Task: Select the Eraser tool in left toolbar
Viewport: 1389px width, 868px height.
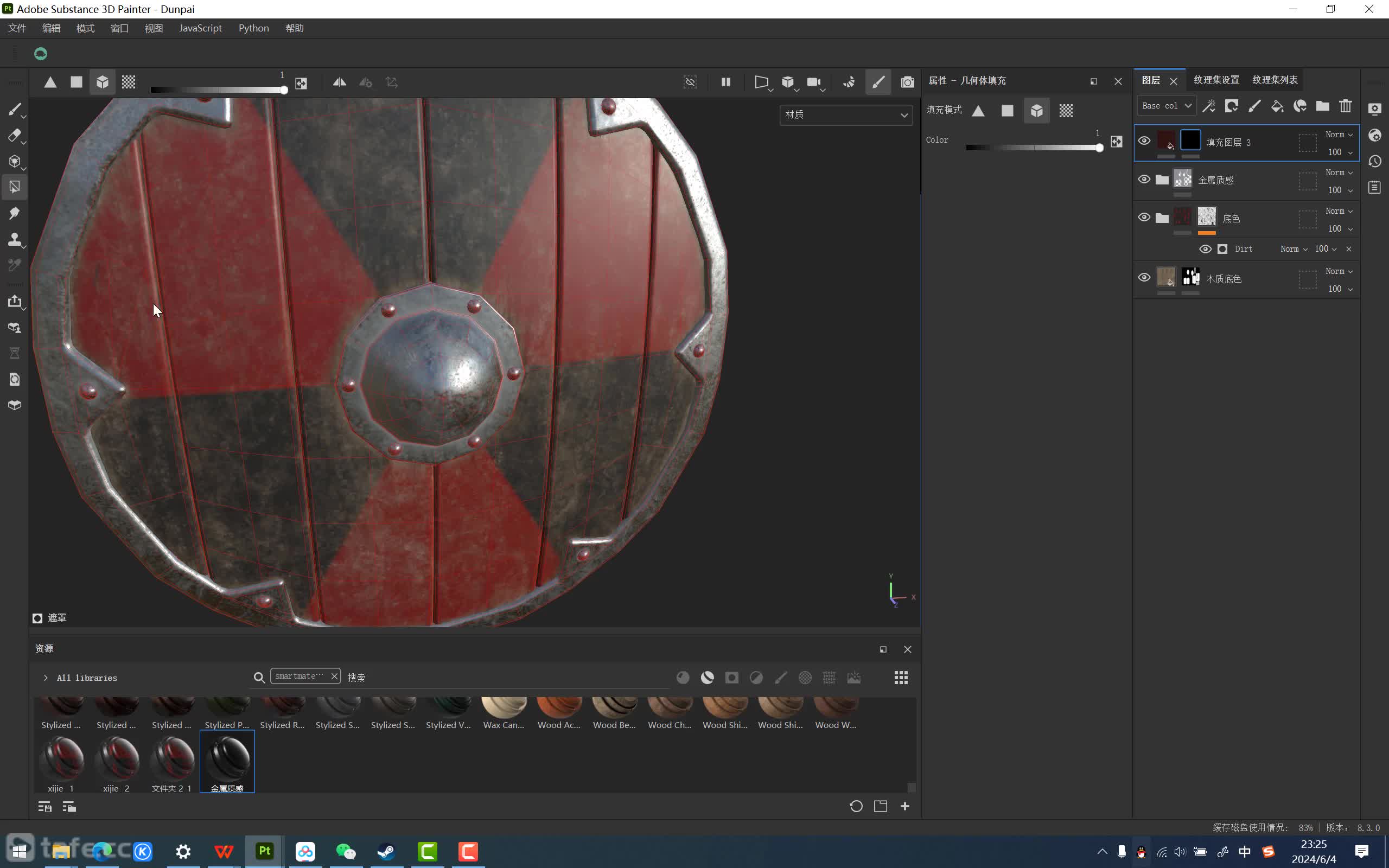Action: (x=14, y=136)
